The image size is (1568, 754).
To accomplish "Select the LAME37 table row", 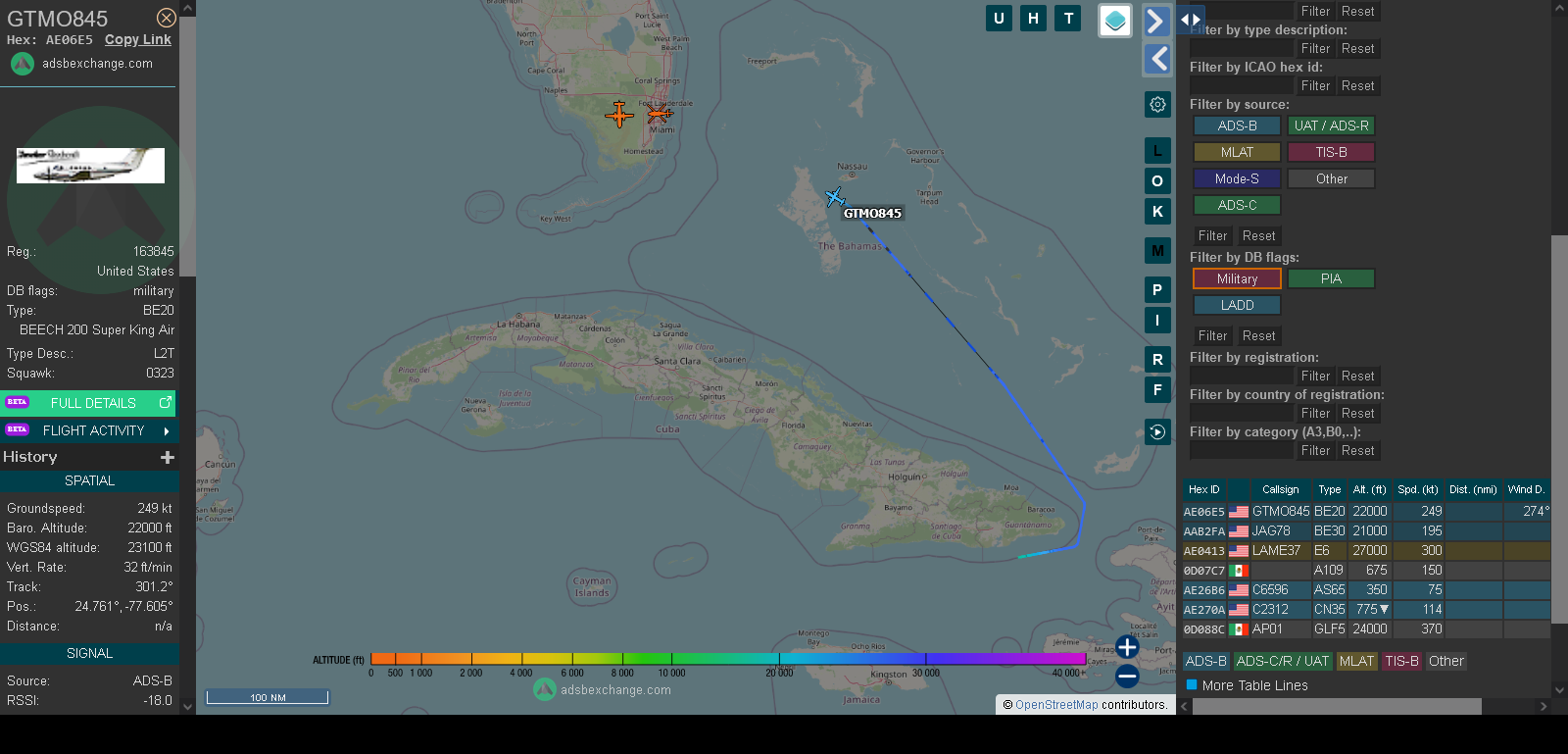I will pos(1366,550).
